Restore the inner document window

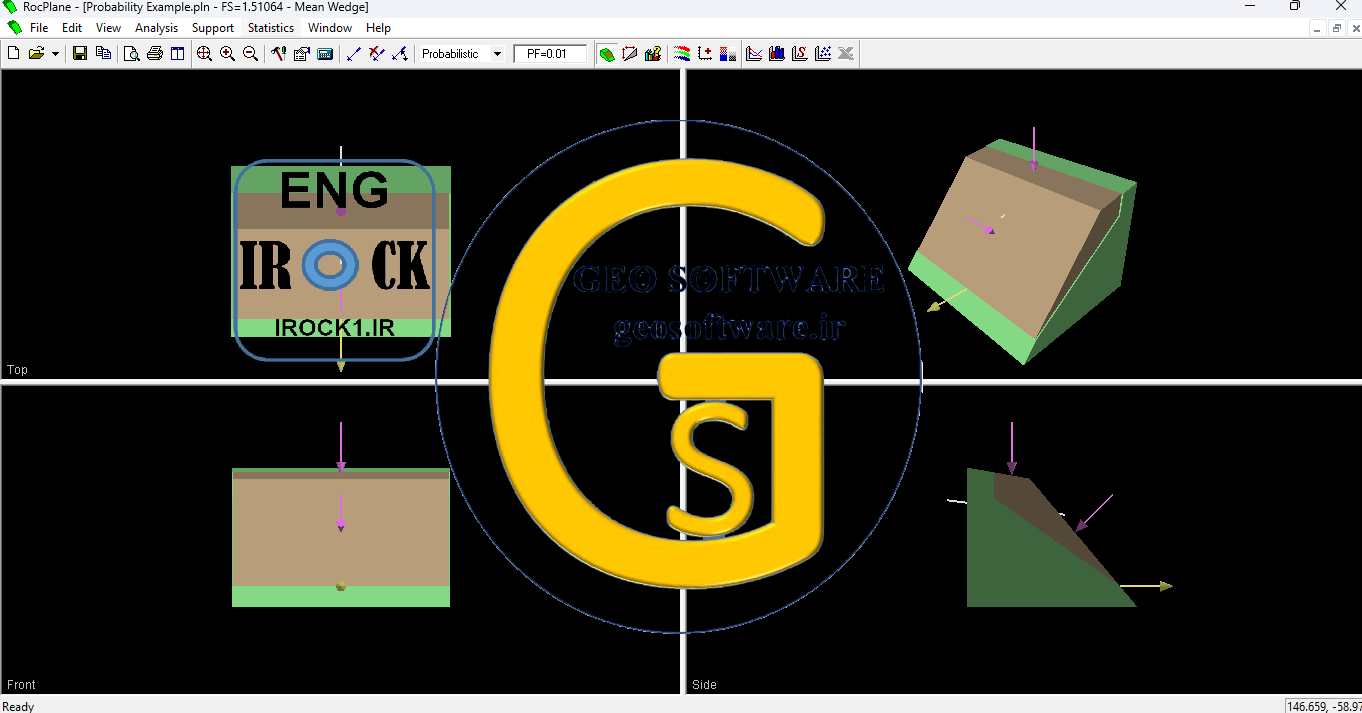point(1336,28)
